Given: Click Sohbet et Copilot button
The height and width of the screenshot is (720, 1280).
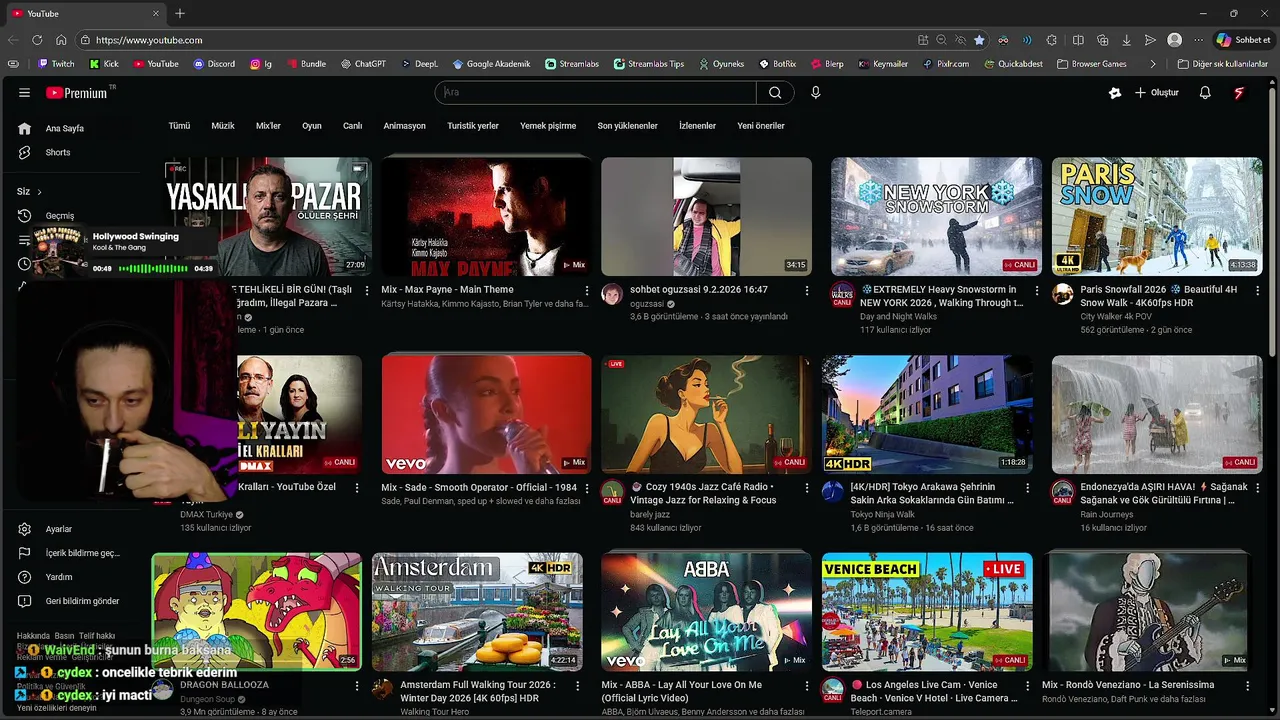Looking at the screenshot, I should 1243,40.
